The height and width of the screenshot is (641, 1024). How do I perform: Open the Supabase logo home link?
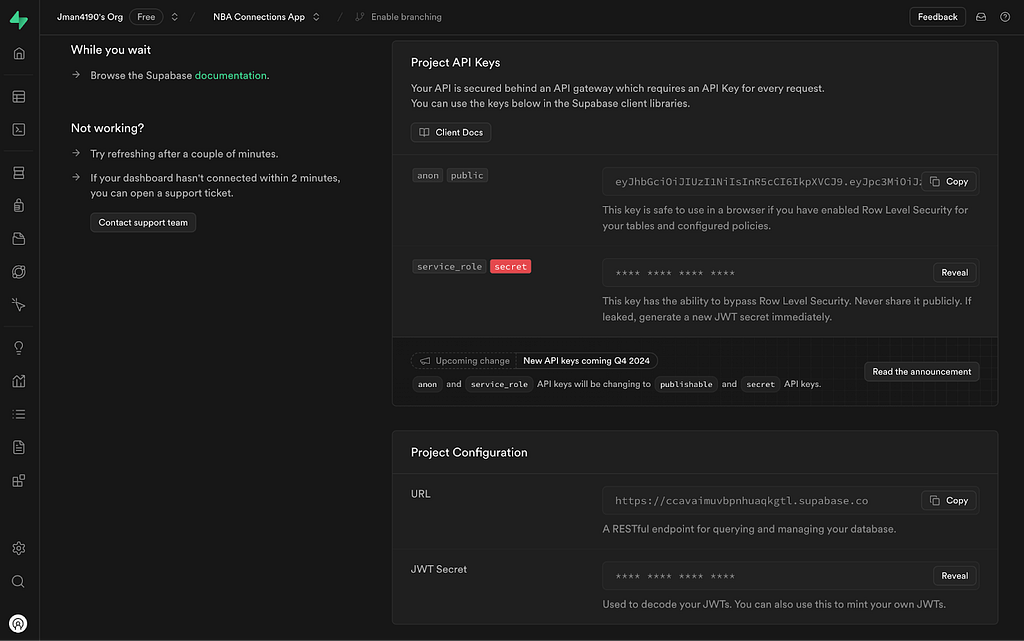point(19,20)
